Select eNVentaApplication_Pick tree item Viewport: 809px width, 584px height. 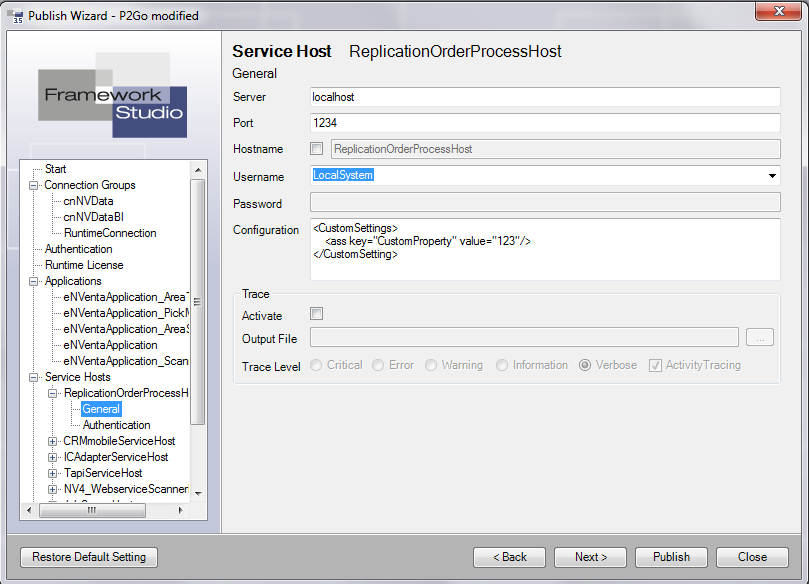pos(126,313)
